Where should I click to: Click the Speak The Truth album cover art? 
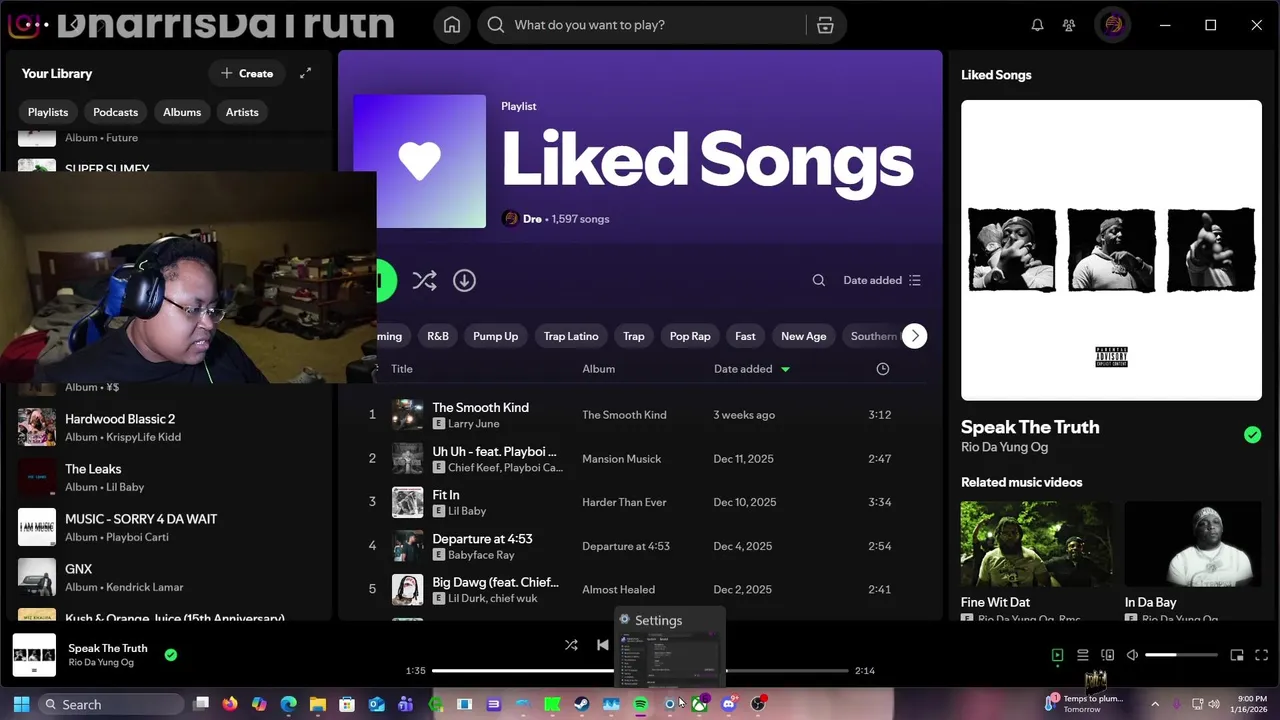[1111, 250]
